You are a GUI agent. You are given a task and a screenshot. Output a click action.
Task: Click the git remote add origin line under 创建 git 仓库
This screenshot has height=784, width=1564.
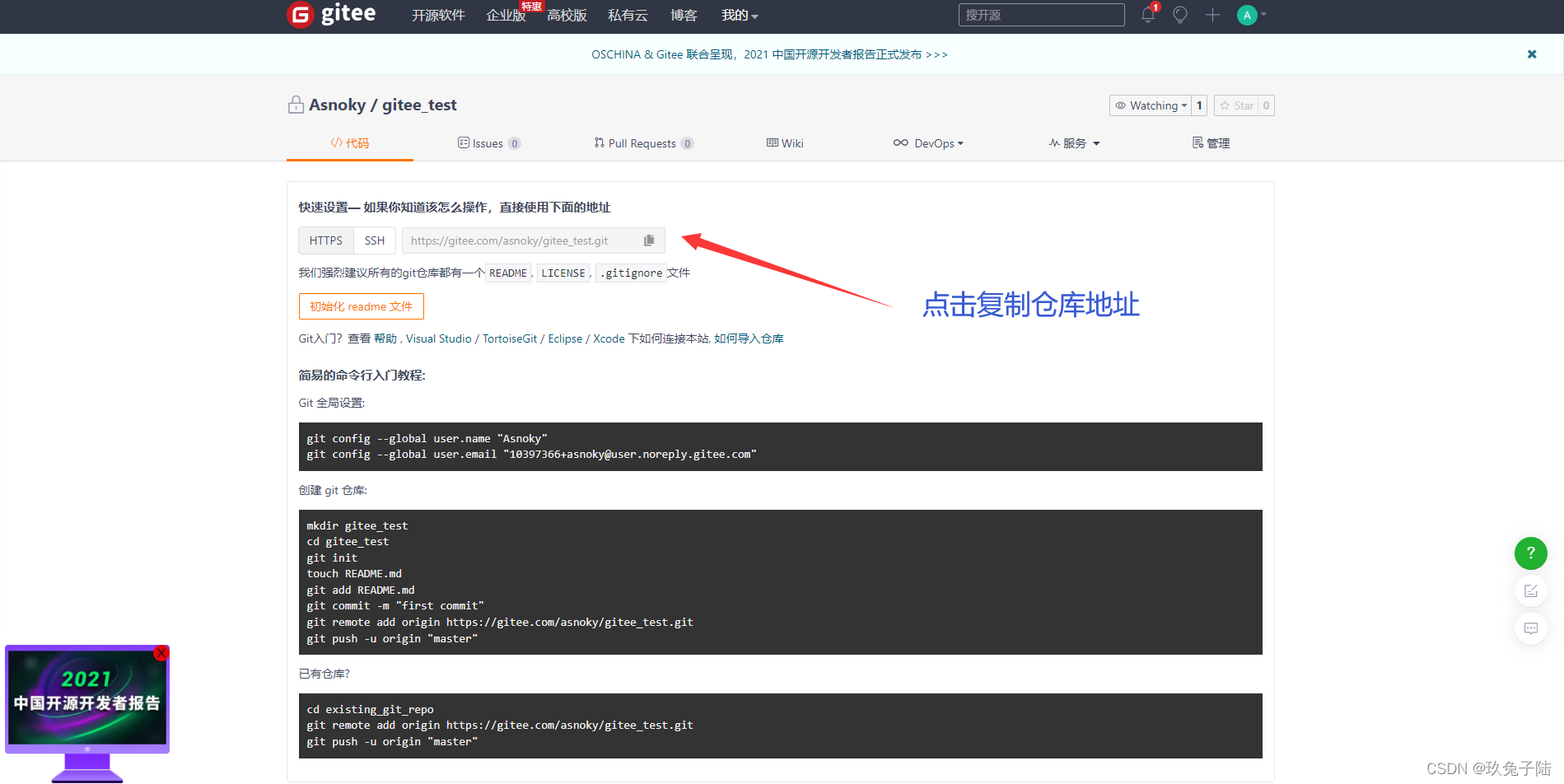click(500, 622)
